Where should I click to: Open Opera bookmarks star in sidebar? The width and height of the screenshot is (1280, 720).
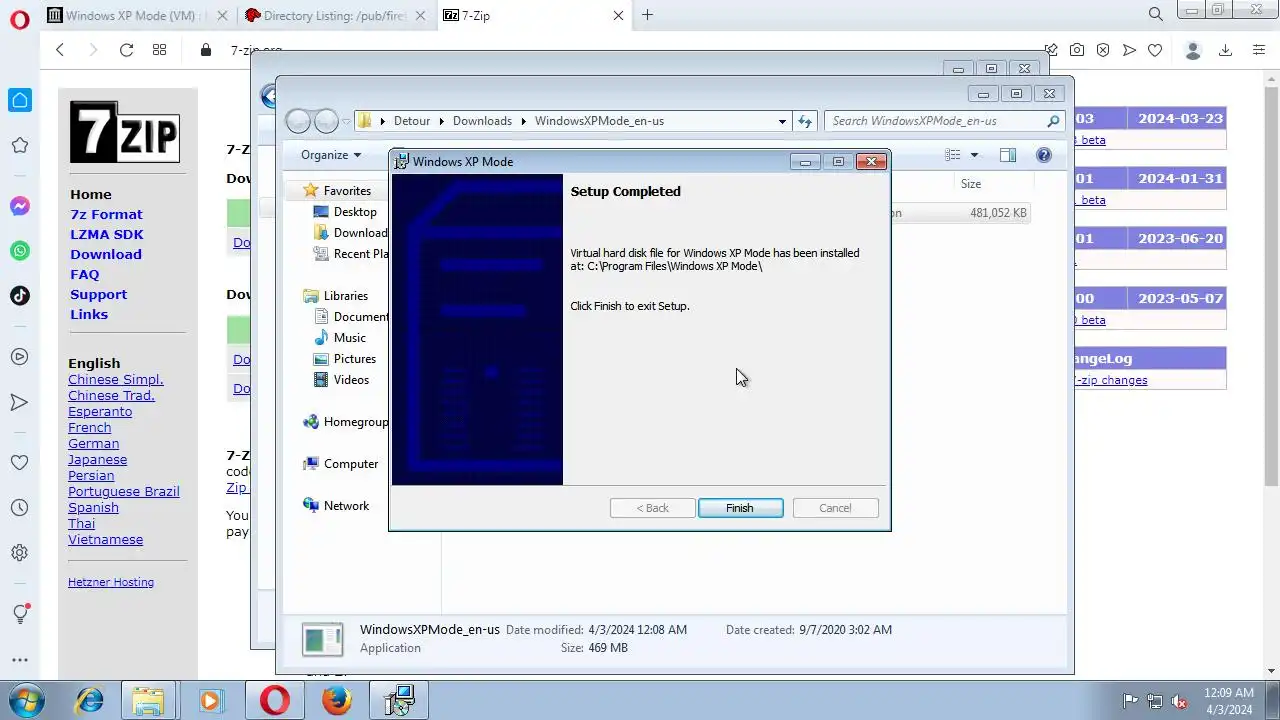(x=19, y=146)
